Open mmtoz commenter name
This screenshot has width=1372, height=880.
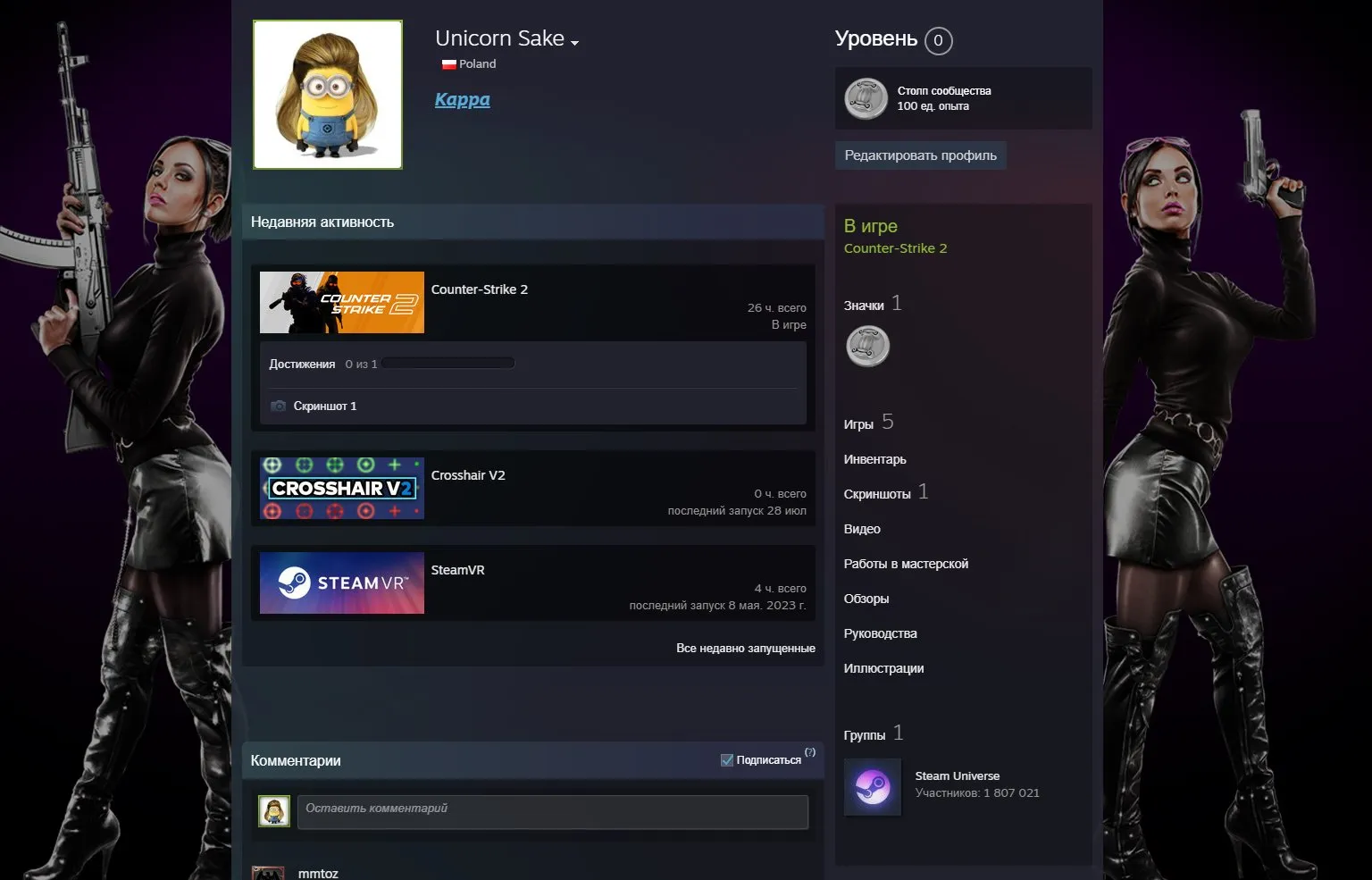[318, 873]
